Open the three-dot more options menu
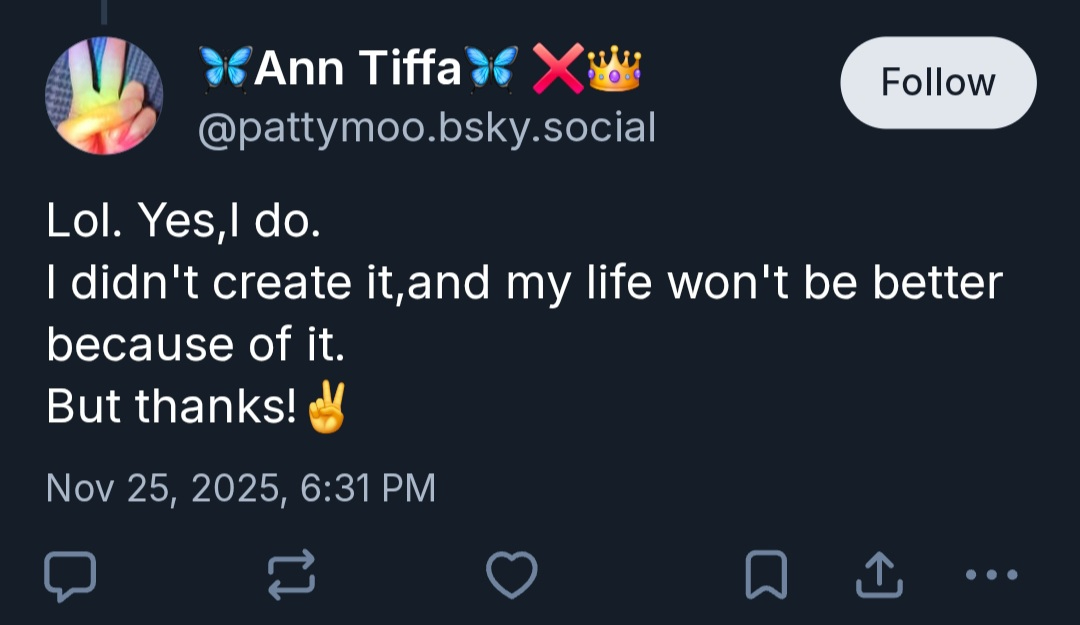Screen dimensions: 1080x625 point(991,575)
